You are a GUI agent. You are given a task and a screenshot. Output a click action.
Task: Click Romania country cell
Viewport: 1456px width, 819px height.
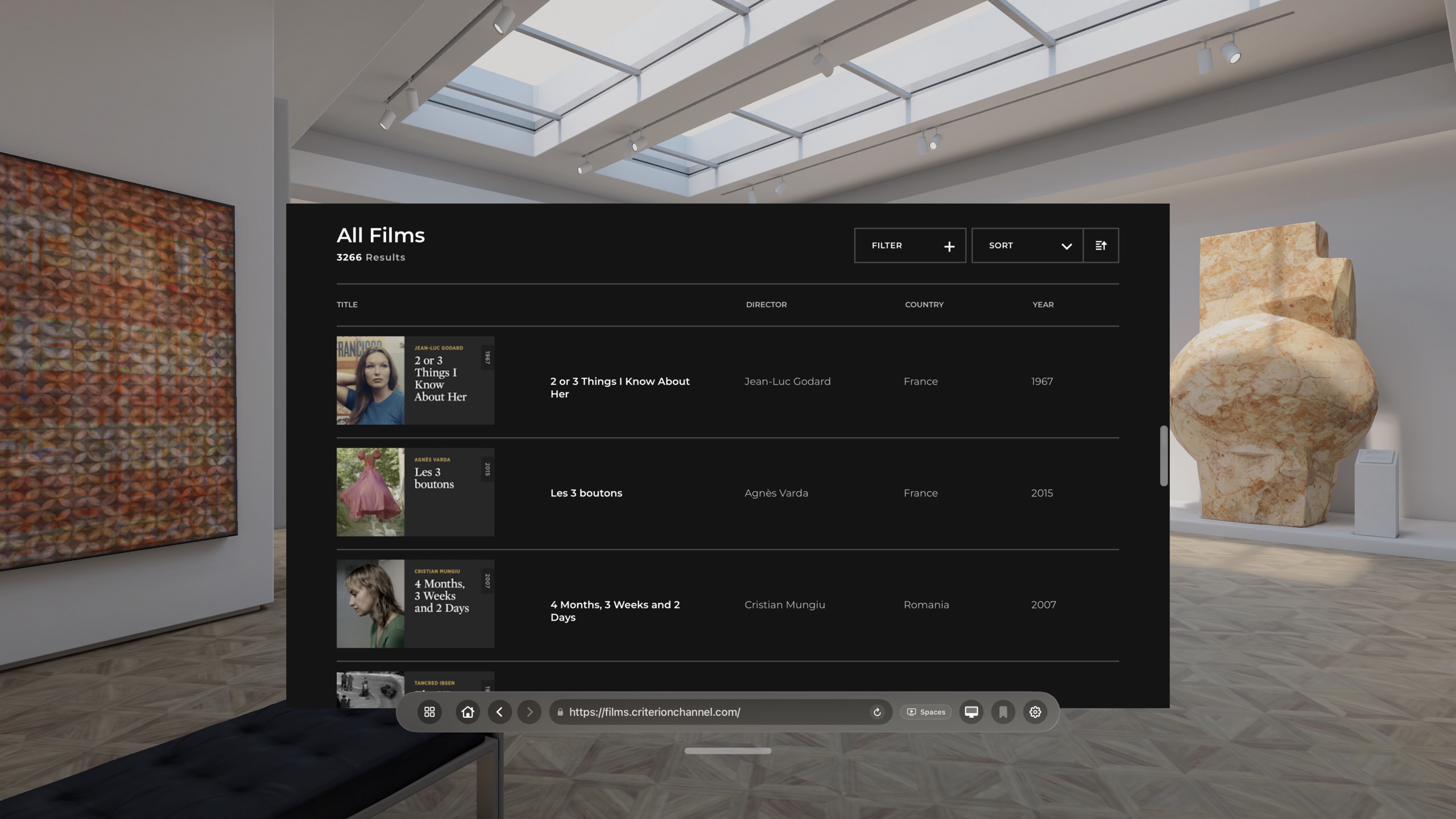pyautogui.click(x=926, y=605)
